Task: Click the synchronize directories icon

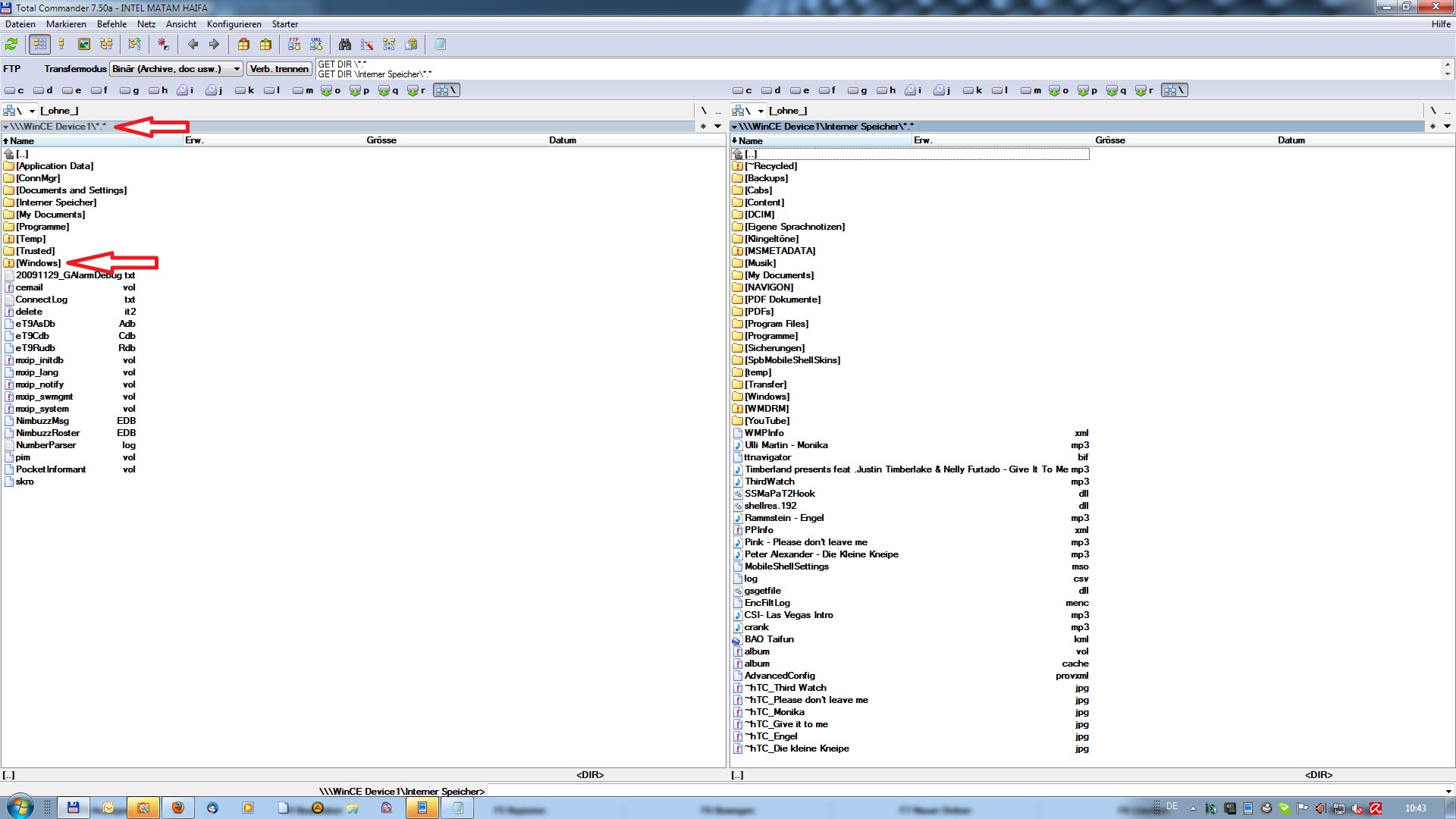Action: (389, 44)
